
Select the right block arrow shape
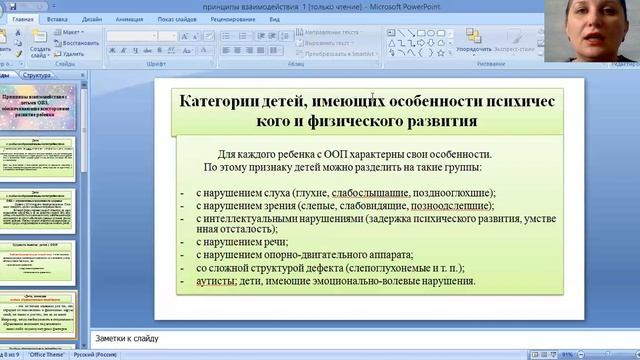tap(421, 43)
